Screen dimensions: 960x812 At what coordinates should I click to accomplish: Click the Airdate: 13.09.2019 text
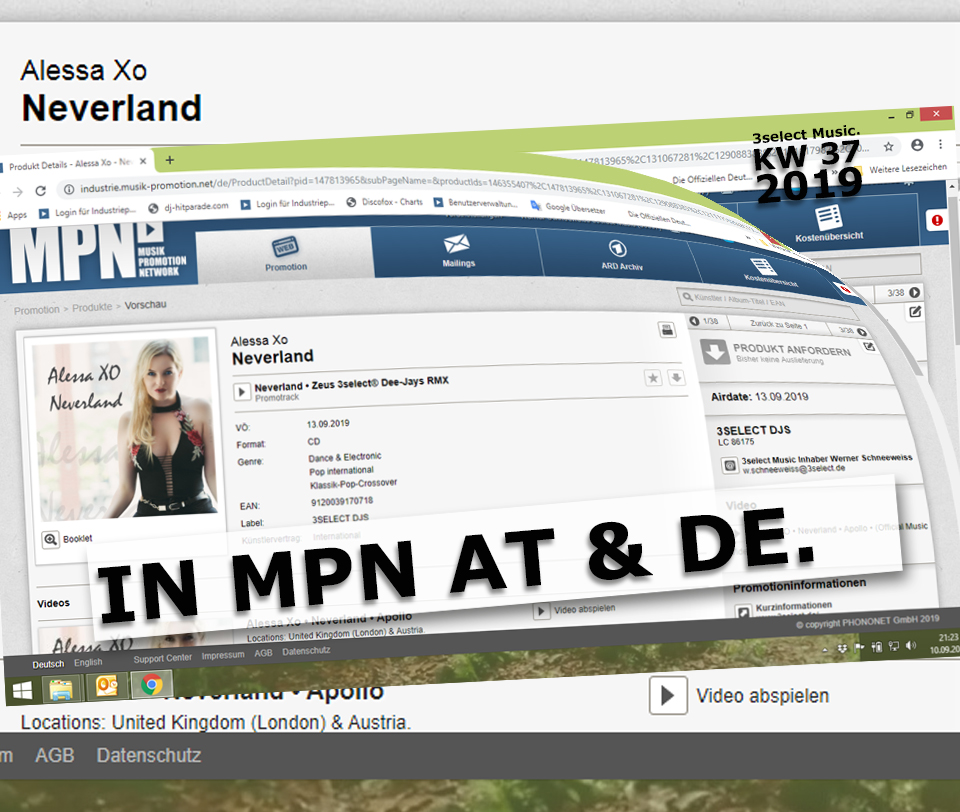pos(759,397)
